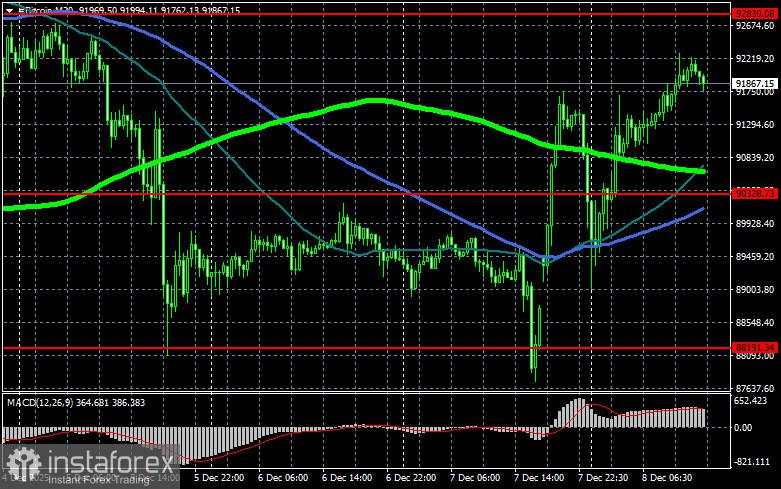Select the 90839.20 price axis value
This screenshot has height=489, width=781.
(755, 157)
